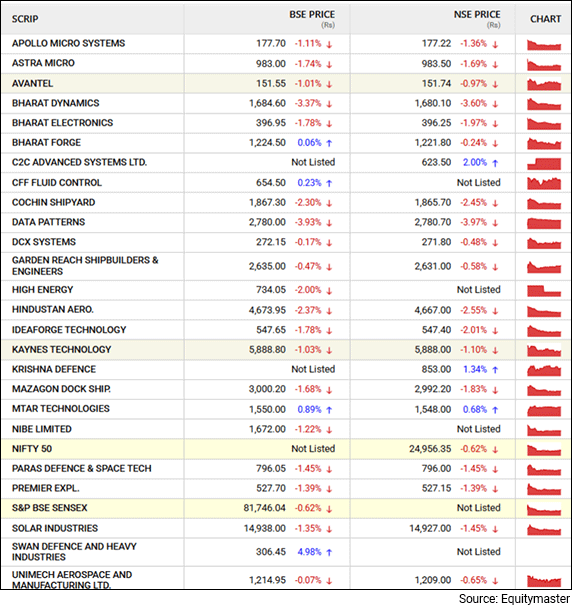The height and width of the screenshot is (610, 572).
Task: Open the ASTRA MICRO scrip link
Action: [43, 63]
